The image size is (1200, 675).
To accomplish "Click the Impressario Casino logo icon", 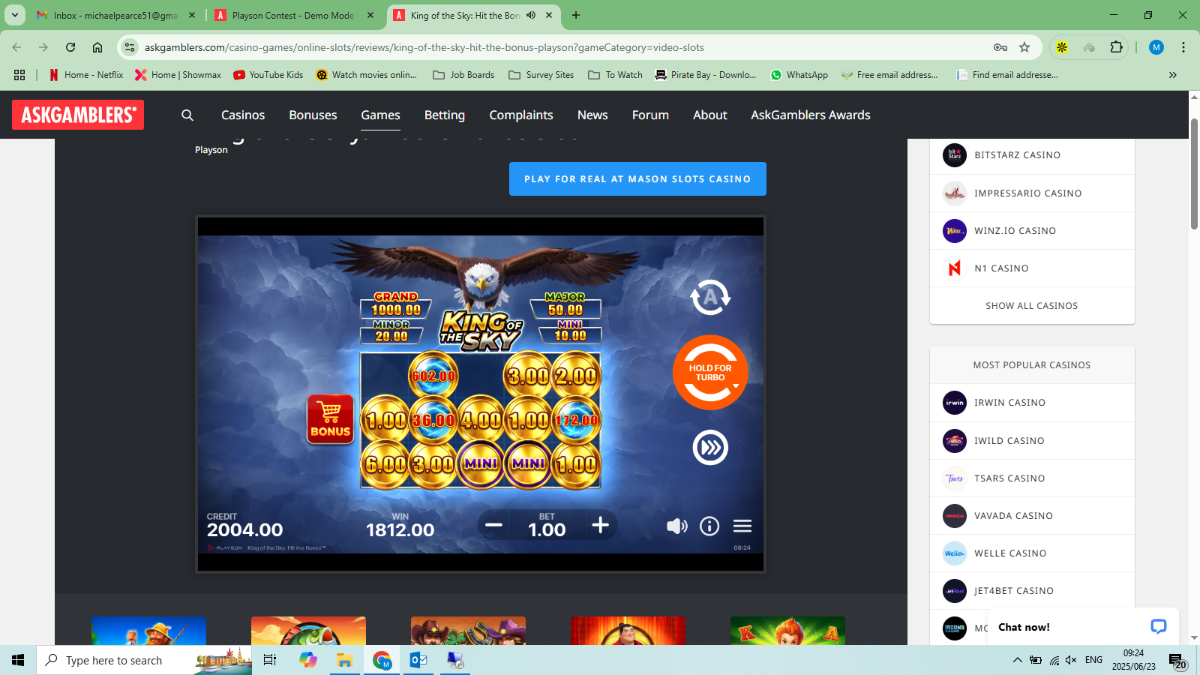I will click(955, 193).
